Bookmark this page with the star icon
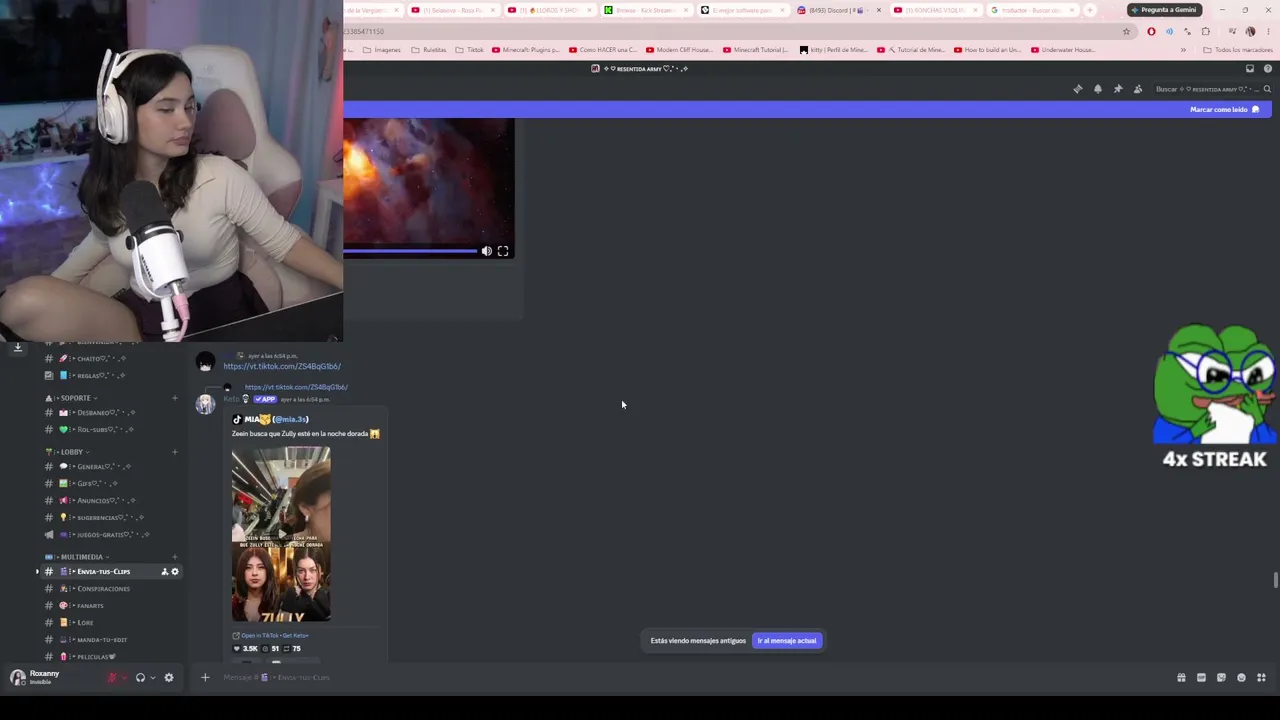 (1126, 32)
